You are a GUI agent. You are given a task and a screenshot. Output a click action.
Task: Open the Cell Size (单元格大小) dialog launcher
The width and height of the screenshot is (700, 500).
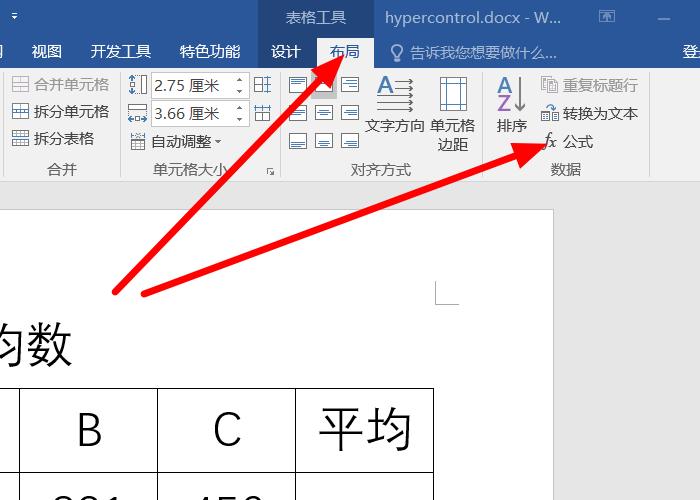[270, 171]
